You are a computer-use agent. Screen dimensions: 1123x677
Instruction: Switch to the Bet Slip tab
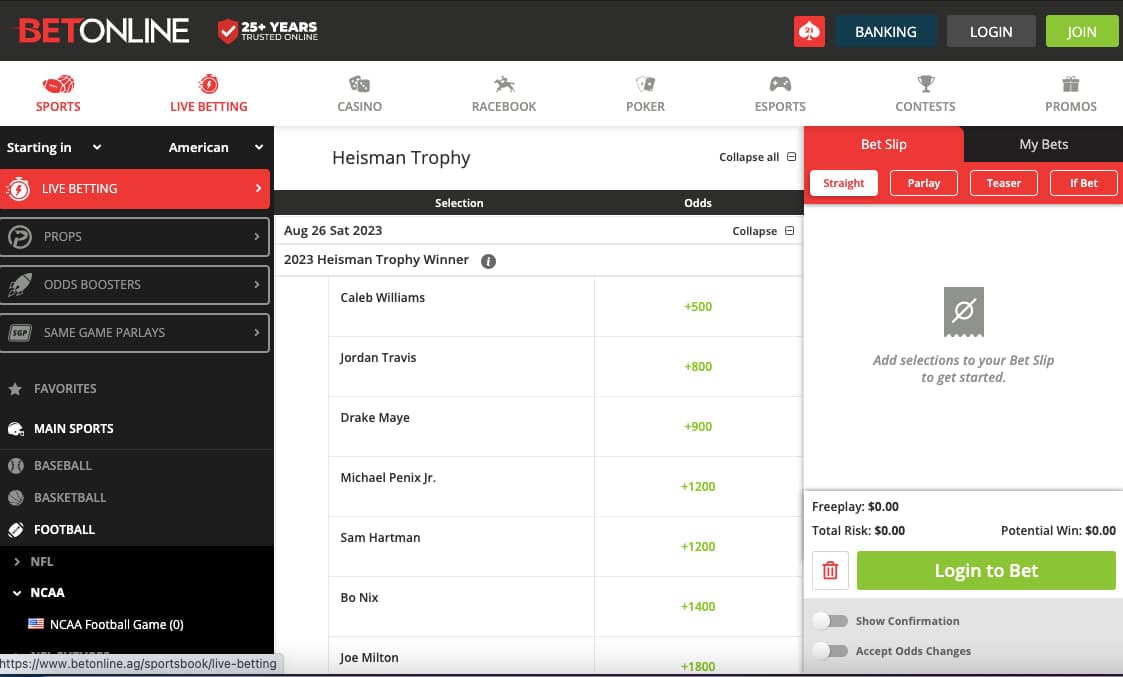tap(884, 144)
